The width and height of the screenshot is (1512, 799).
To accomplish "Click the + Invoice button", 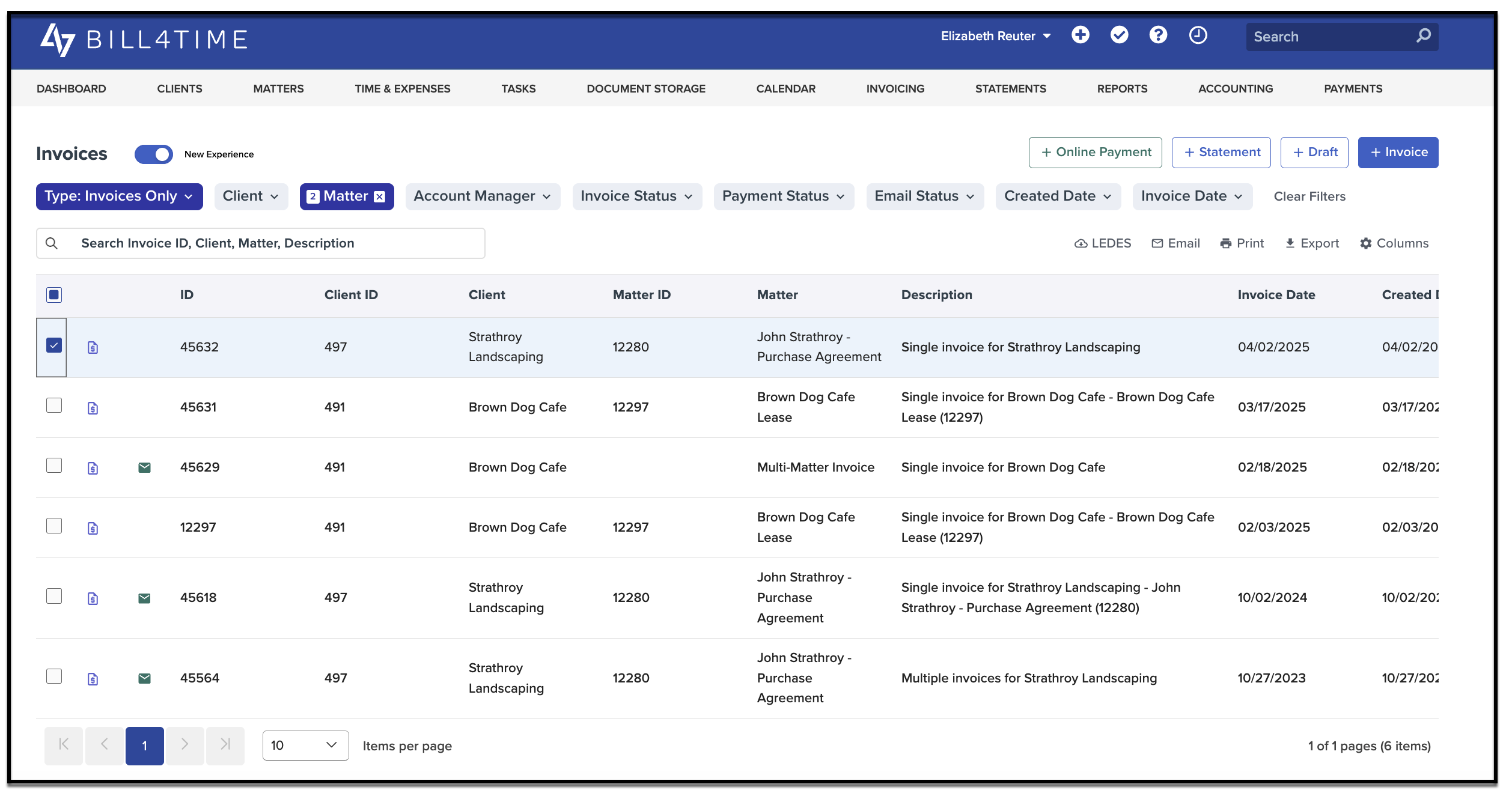I will [1398, 153].
